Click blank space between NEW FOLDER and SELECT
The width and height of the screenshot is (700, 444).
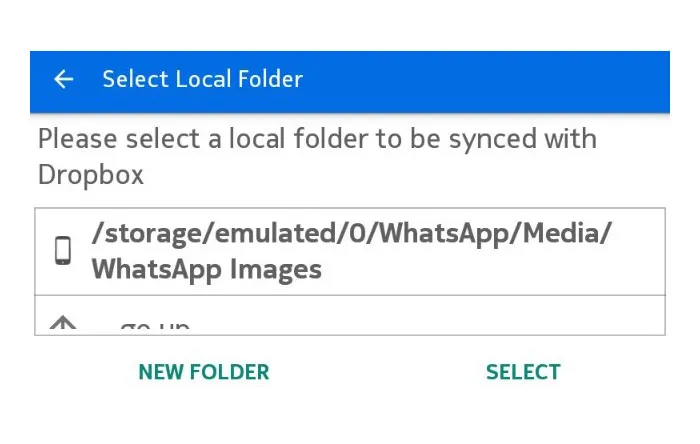[x=378, y=372]
